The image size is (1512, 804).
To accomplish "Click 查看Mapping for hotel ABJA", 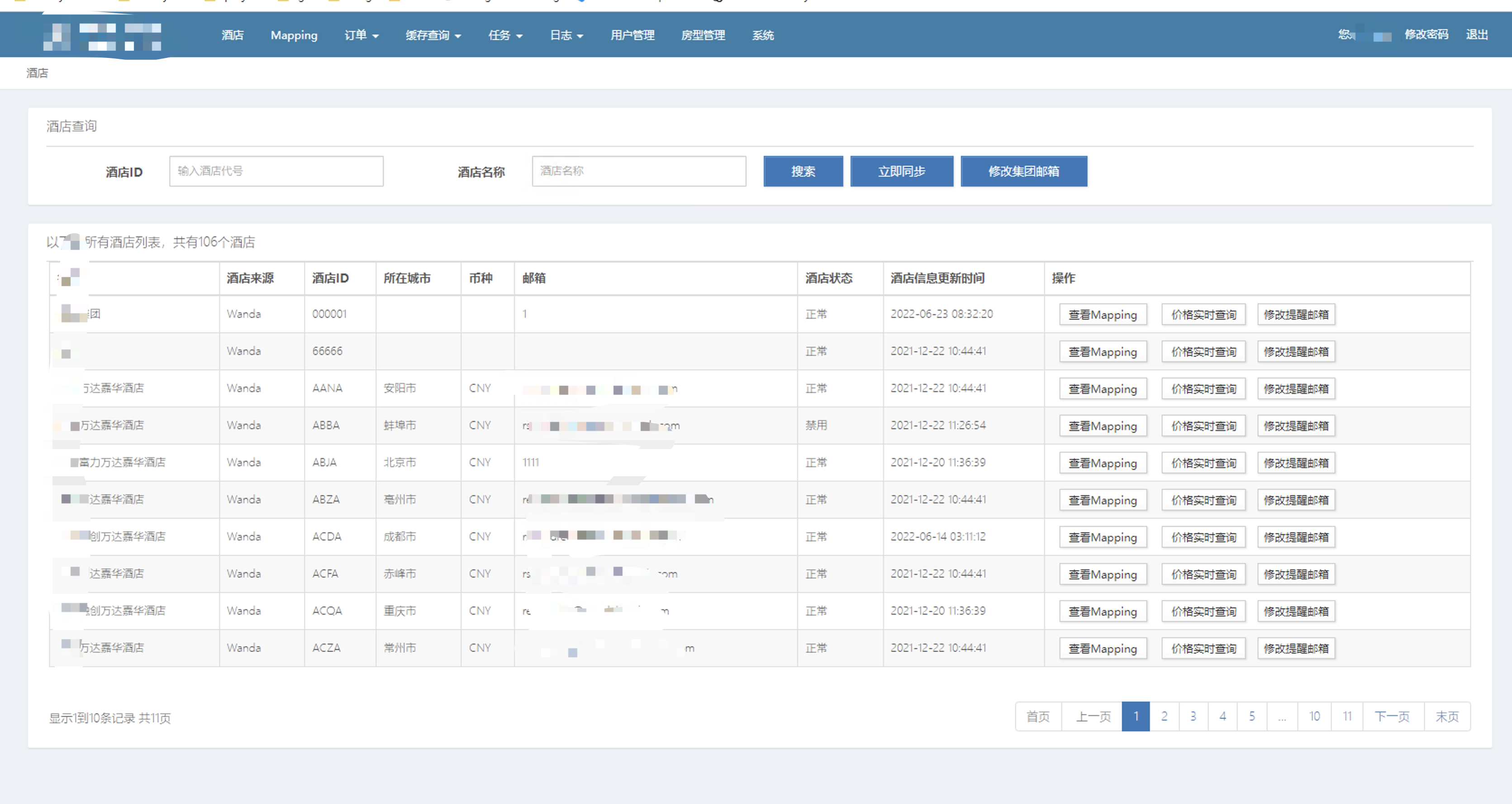I will [1102, 462].
